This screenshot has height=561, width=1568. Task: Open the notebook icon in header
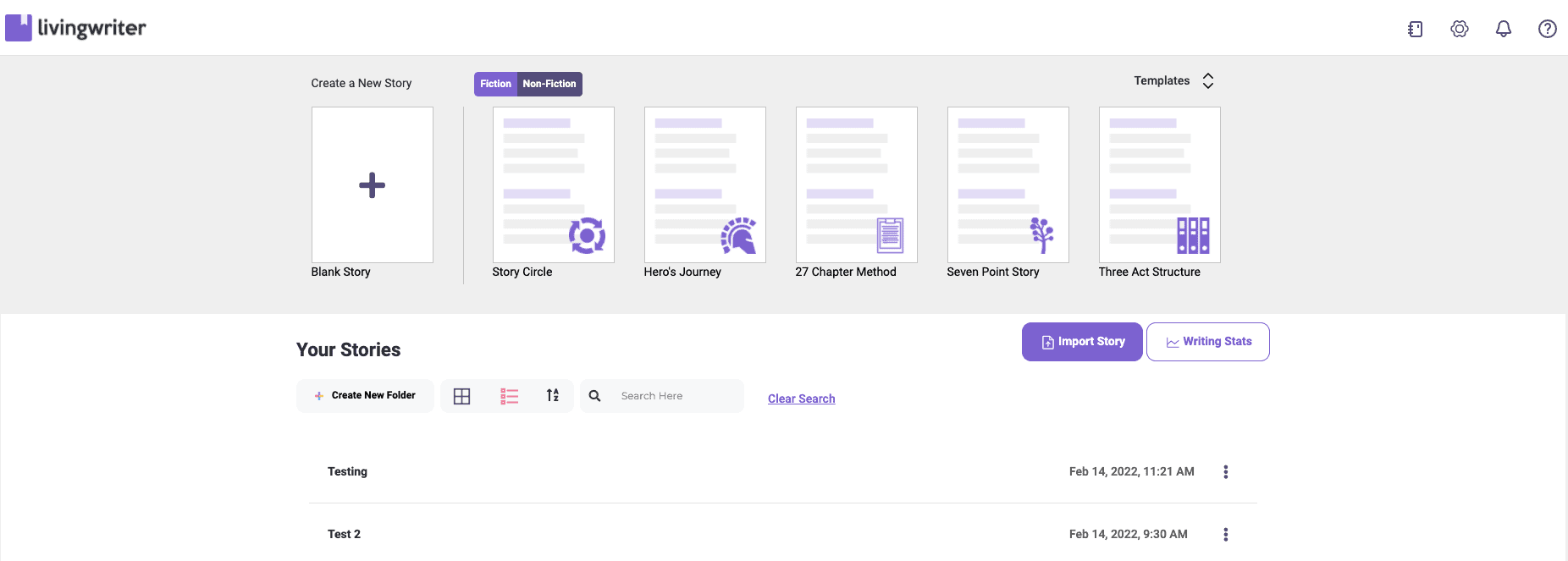tap(1415, 29)
